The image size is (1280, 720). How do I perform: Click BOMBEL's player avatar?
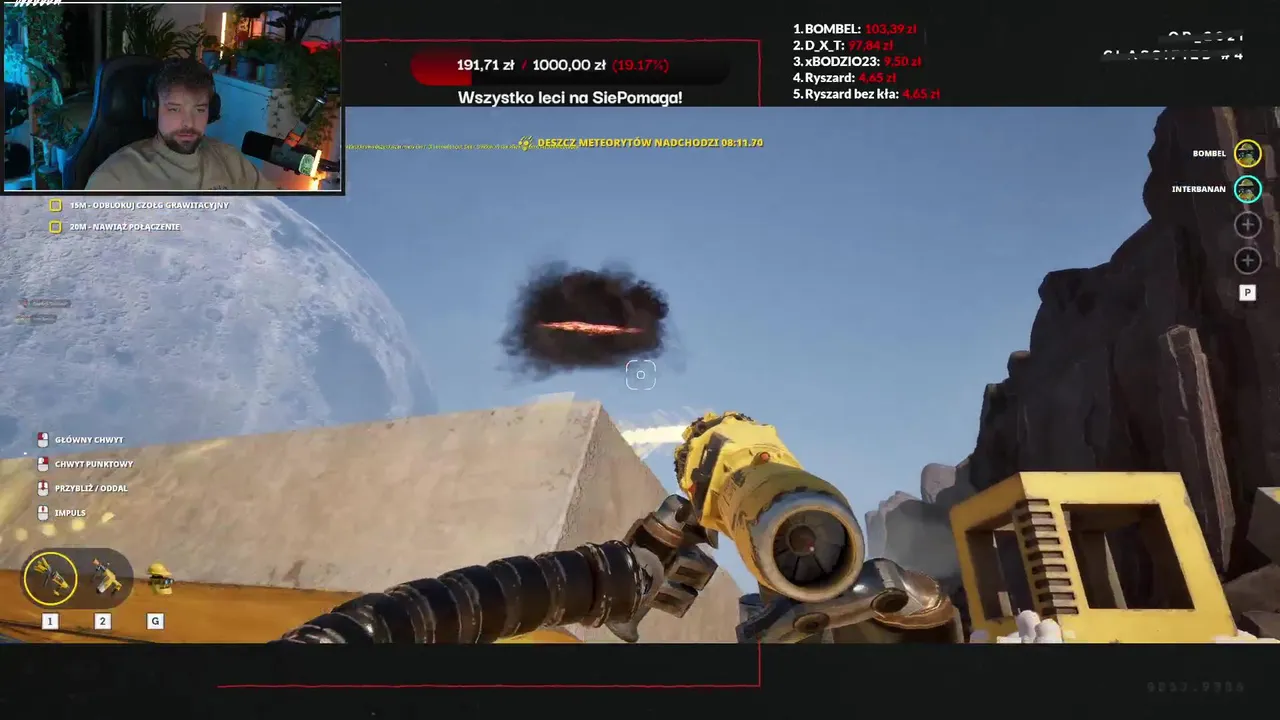(1247, 153)
